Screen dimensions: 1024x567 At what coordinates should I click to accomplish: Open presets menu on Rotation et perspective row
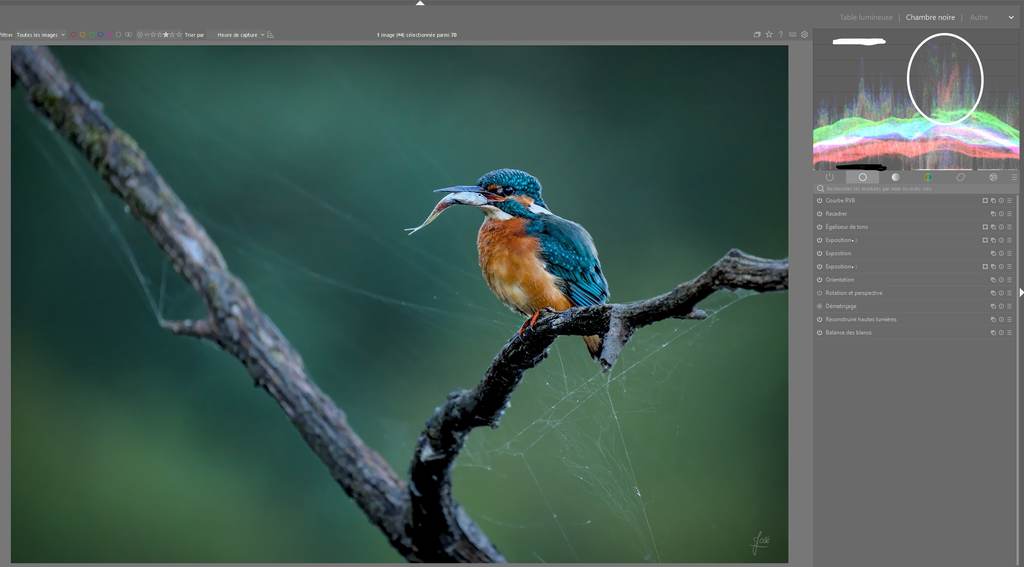1009,293
